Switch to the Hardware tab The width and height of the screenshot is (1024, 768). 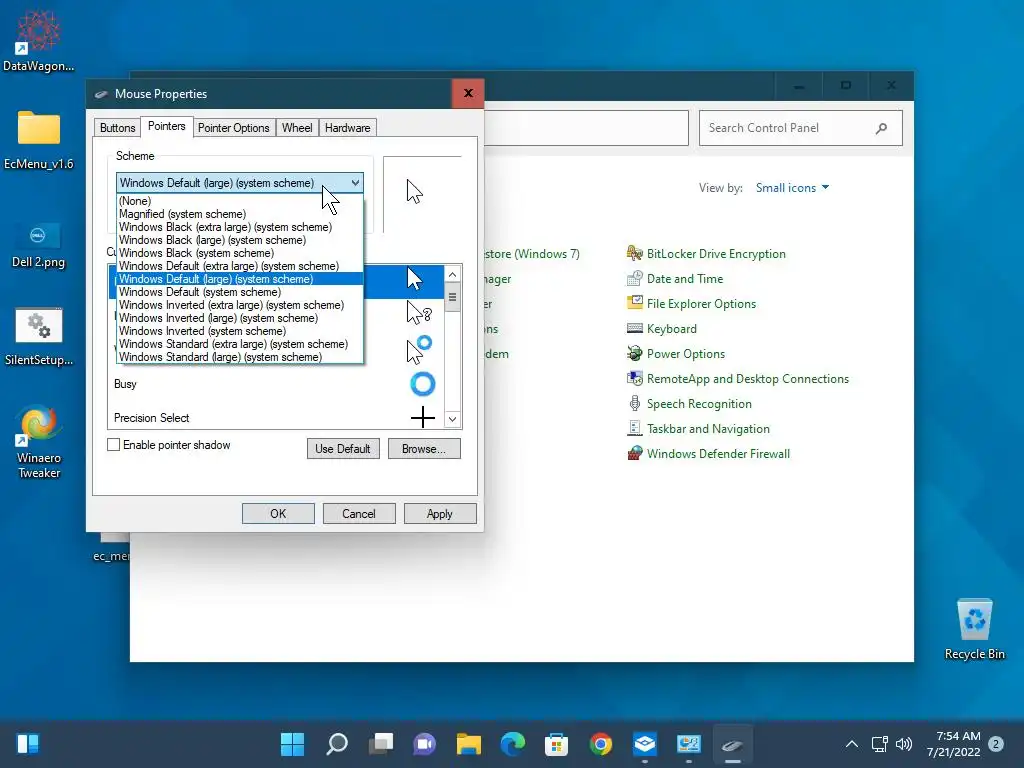click(347, 128)
